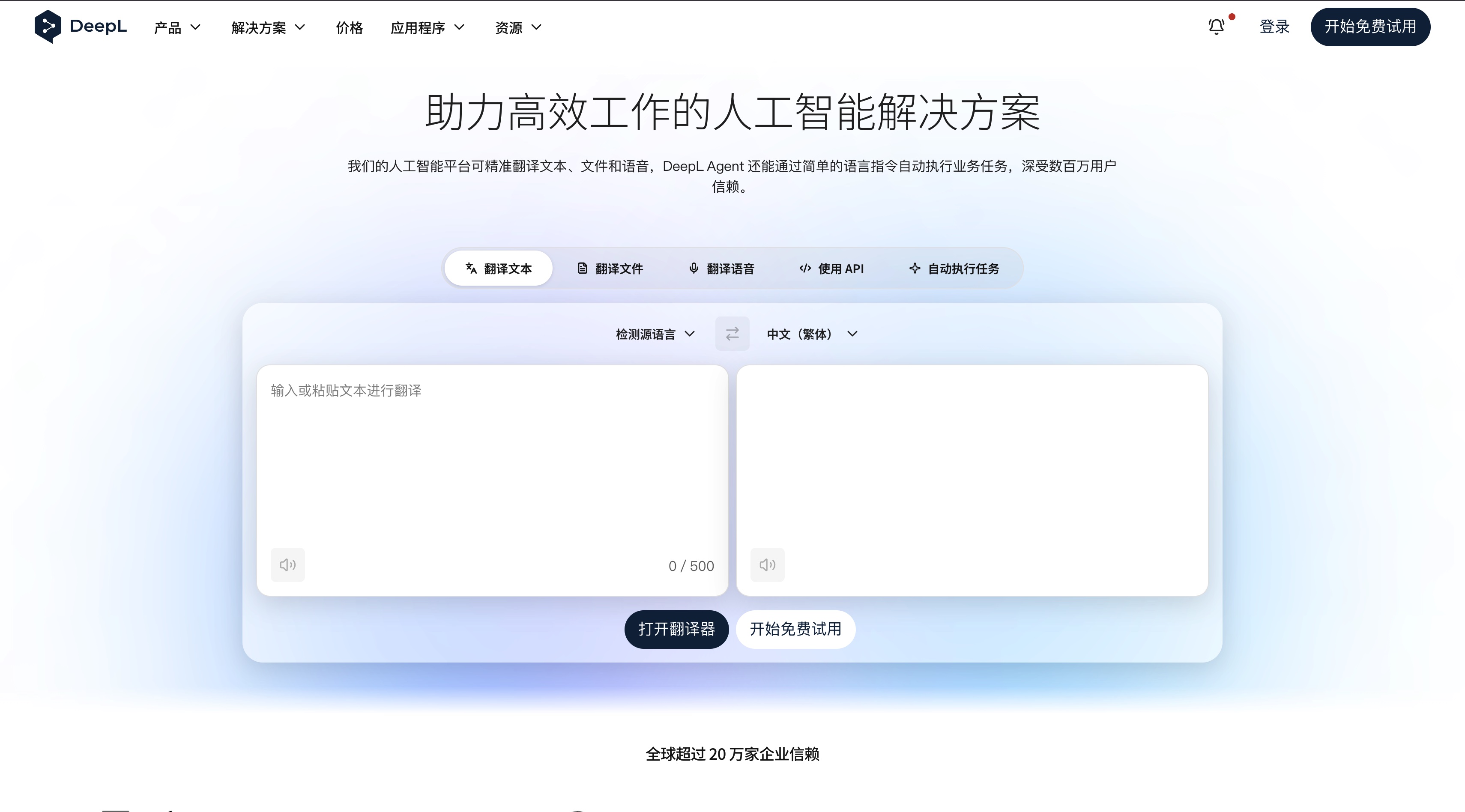
Task: Open 中文（繁体）target language dropdown
Action: tap(812, 334)
